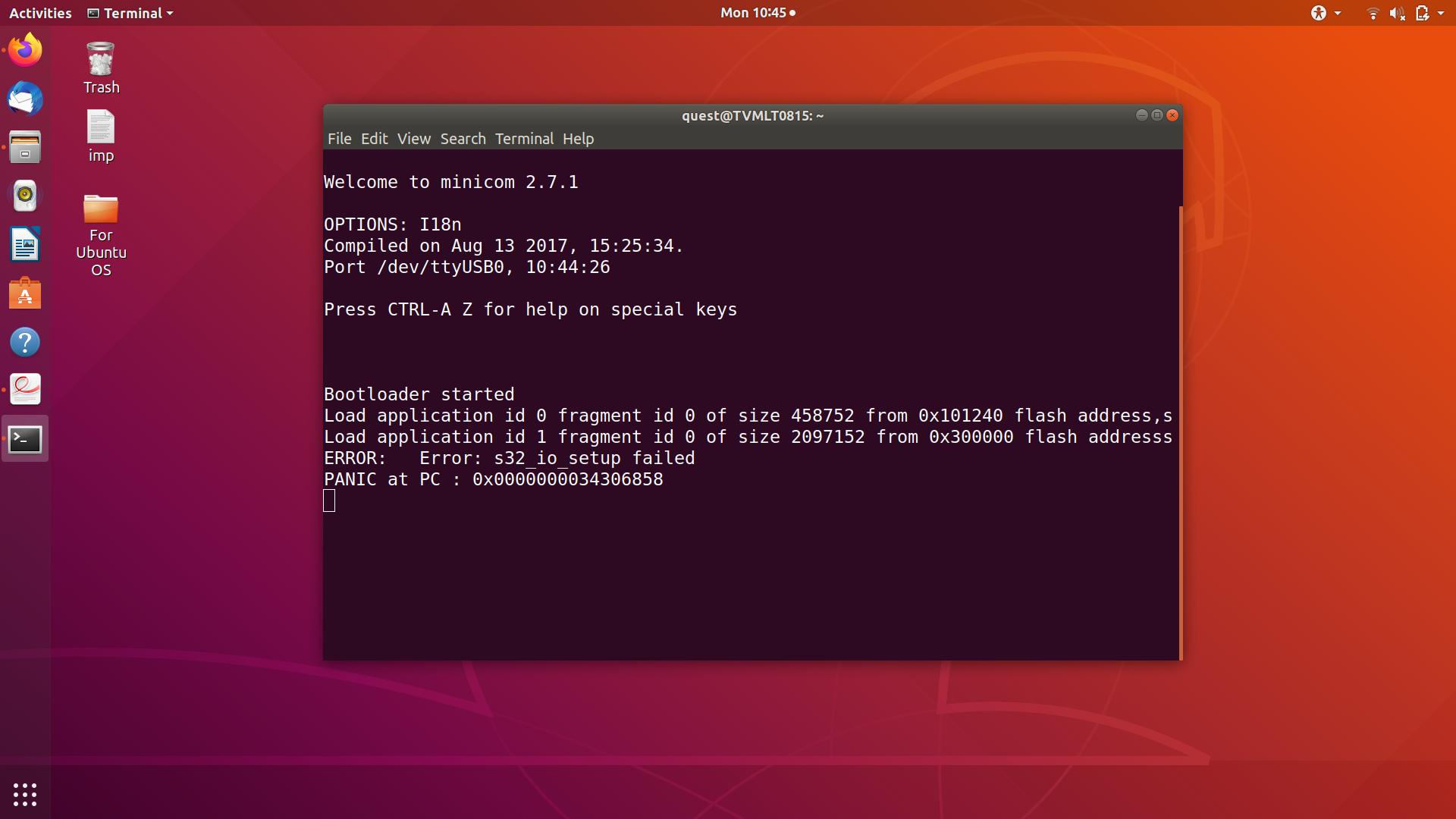Open Firefox from the dock
This screenshot has width=1456, height=819.
(25, 50)
